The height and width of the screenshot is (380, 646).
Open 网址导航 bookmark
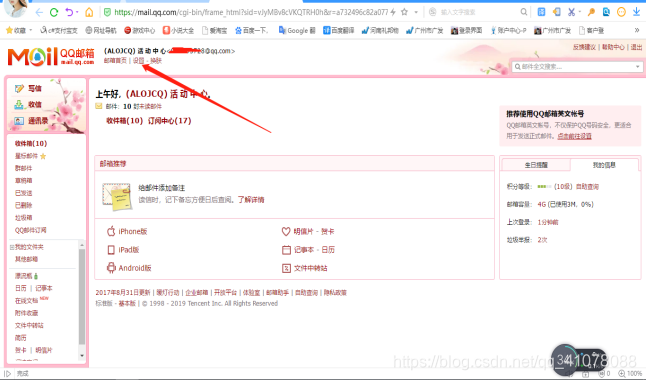[101, 30]
